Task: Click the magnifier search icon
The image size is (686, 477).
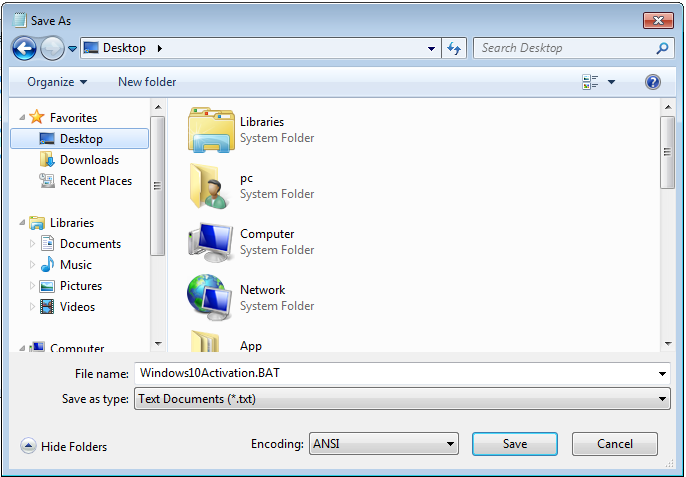Action: point(662,48)
